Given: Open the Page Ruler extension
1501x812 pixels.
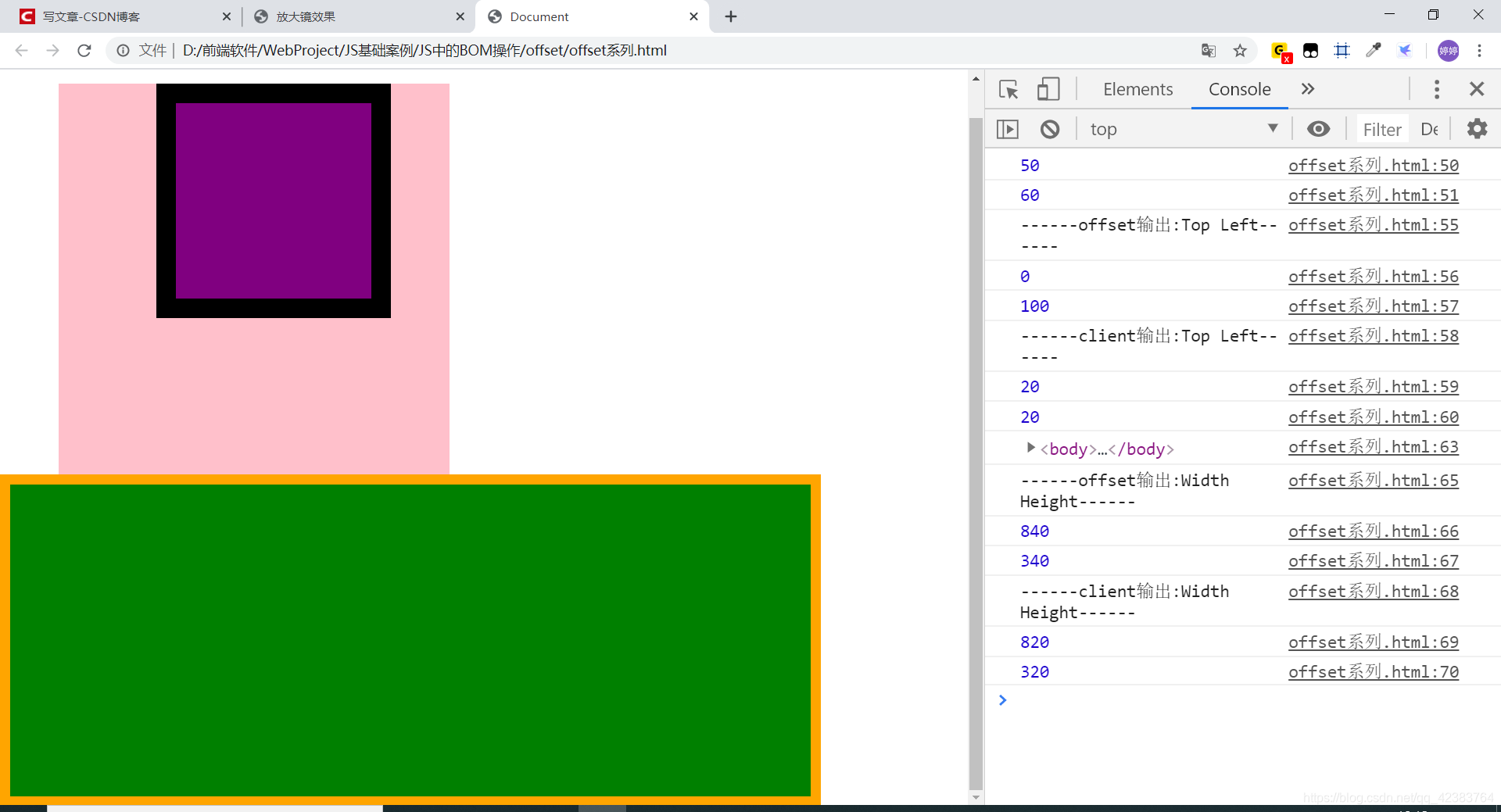Looking at the screenshot, I should [1342, 50].
